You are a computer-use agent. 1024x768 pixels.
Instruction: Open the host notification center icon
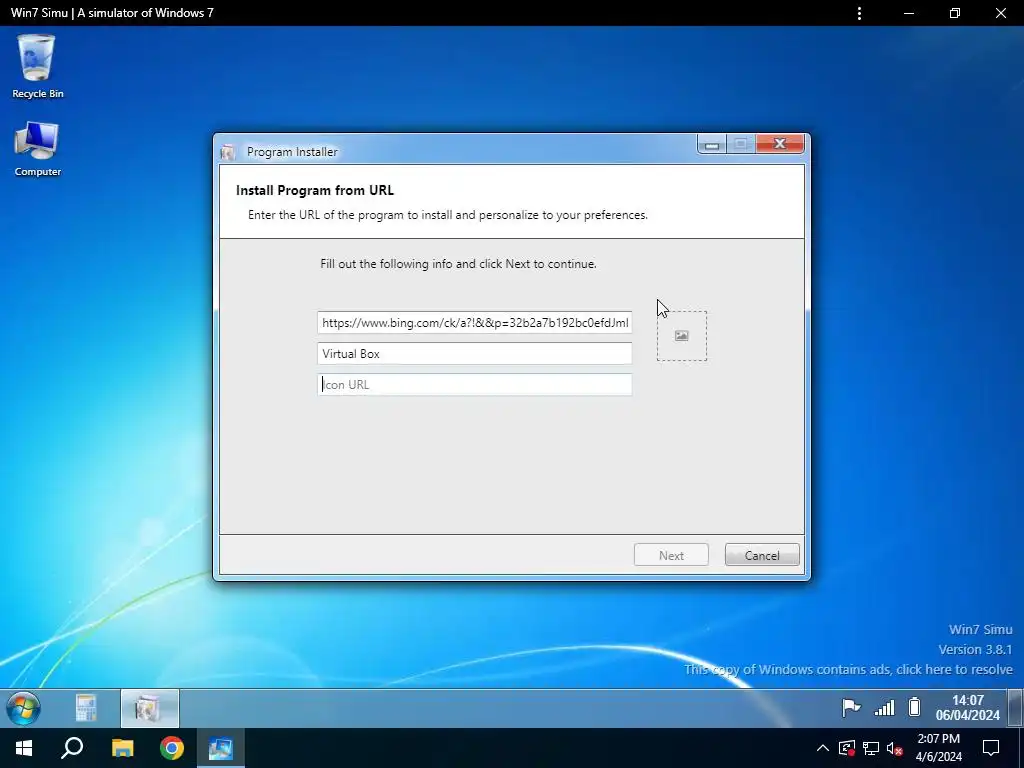[x=991, y=748]
